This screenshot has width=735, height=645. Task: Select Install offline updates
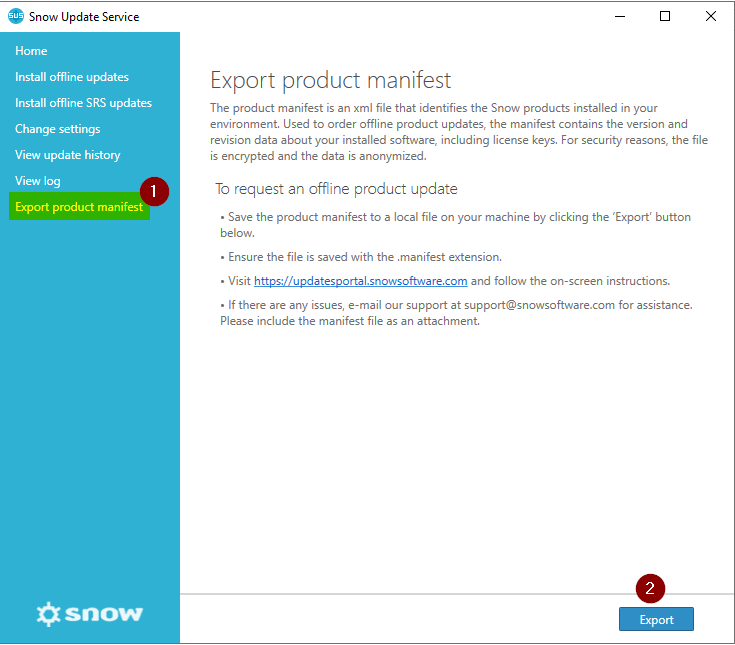pos(72,77)
